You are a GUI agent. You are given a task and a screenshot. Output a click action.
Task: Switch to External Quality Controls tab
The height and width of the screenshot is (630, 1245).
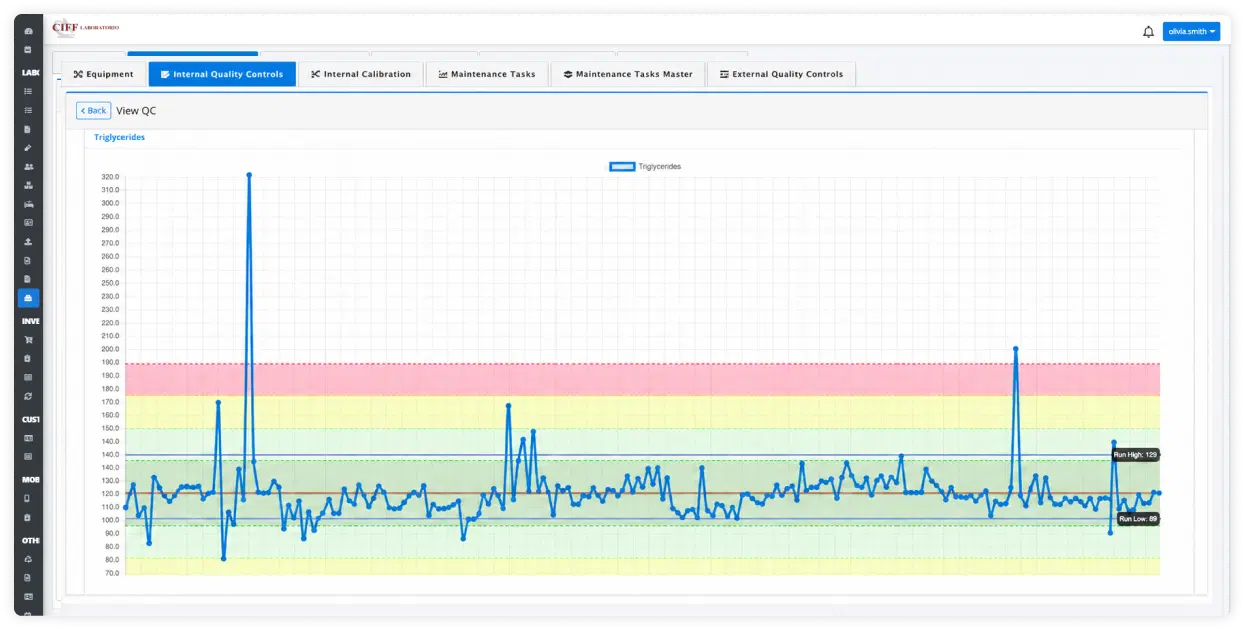click(781, 74)
